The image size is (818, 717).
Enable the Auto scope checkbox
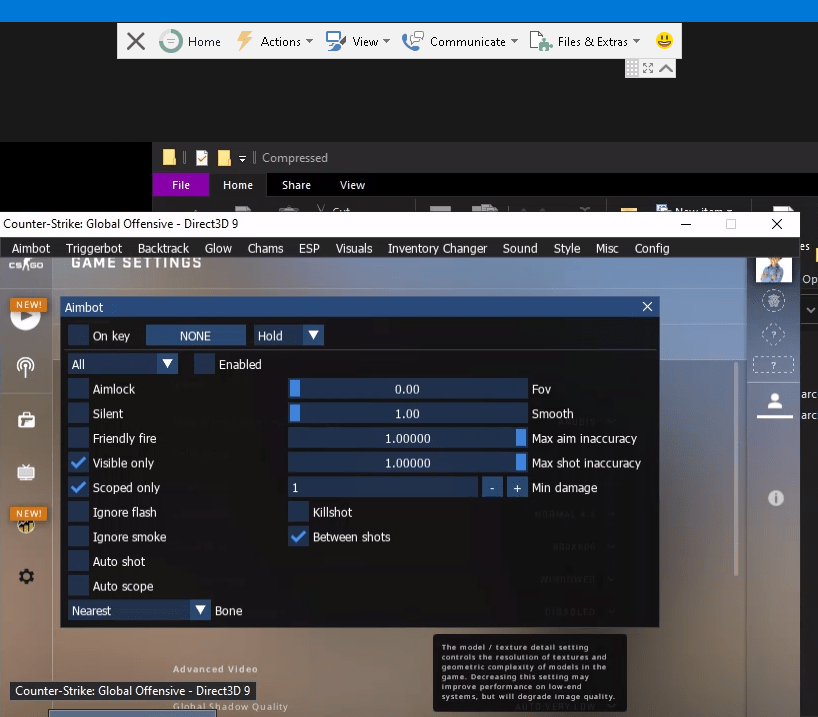[x=78, y=586]
